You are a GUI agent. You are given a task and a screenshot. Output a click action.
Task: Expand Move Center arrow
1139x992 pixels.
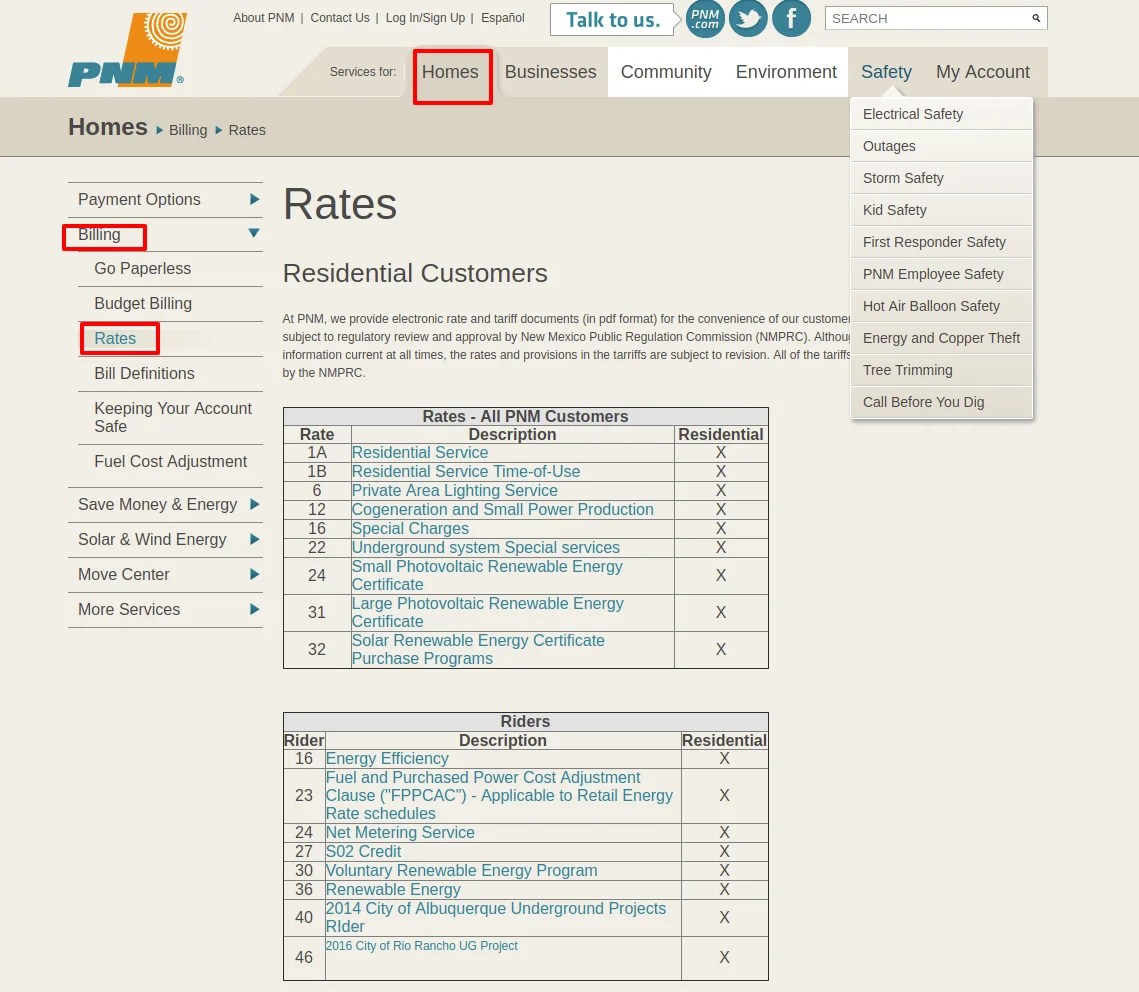(x=254, y=574)
